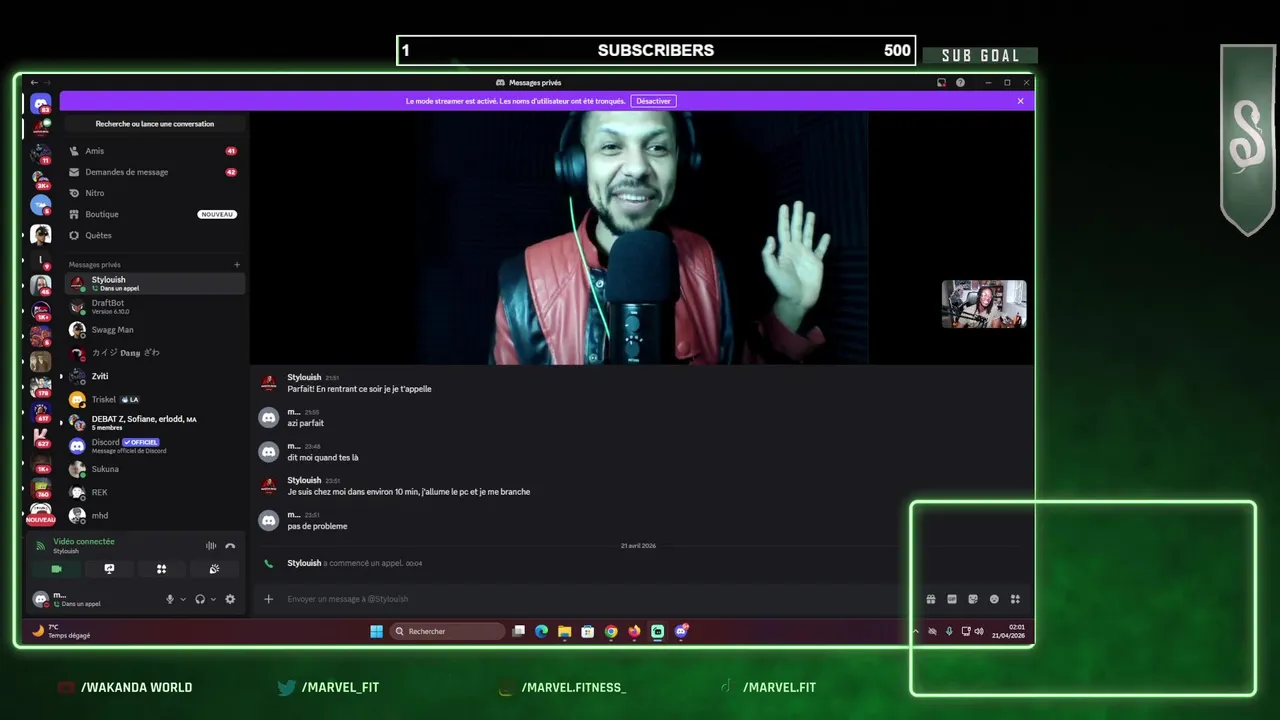Open apps launcher in message bar

click(x=1015, y=599)
